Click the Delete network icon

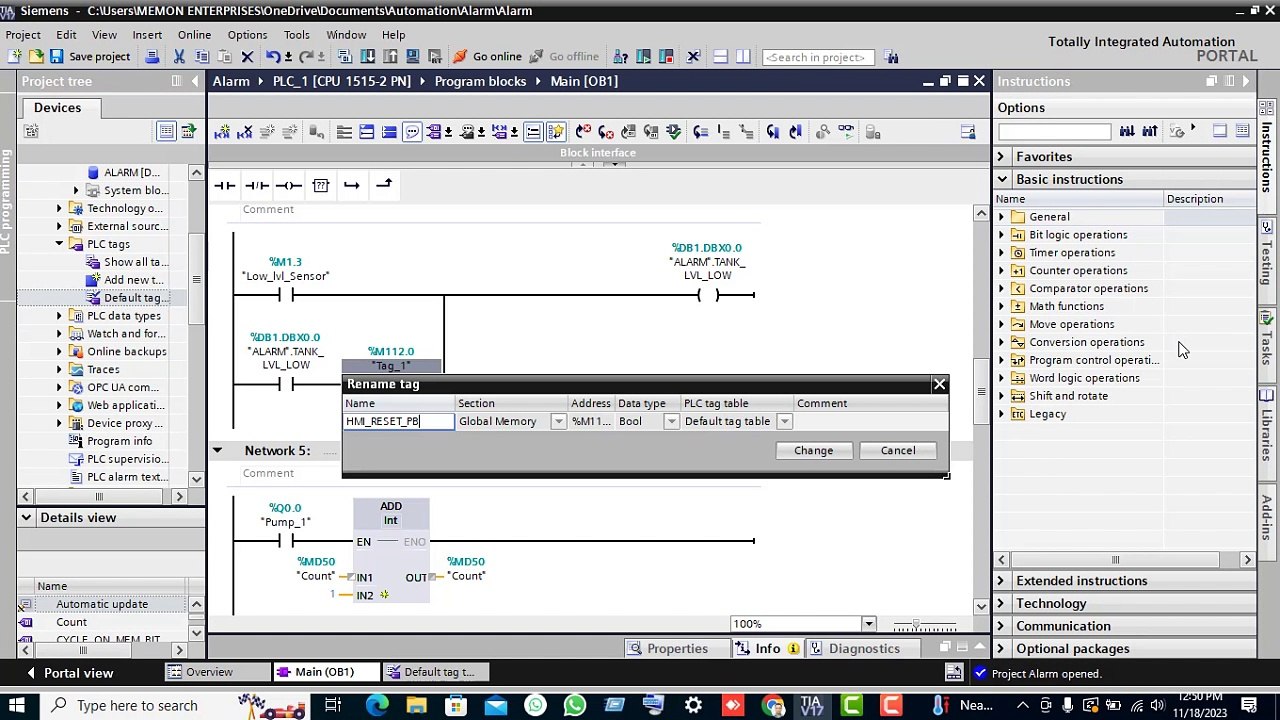[245, 132]
